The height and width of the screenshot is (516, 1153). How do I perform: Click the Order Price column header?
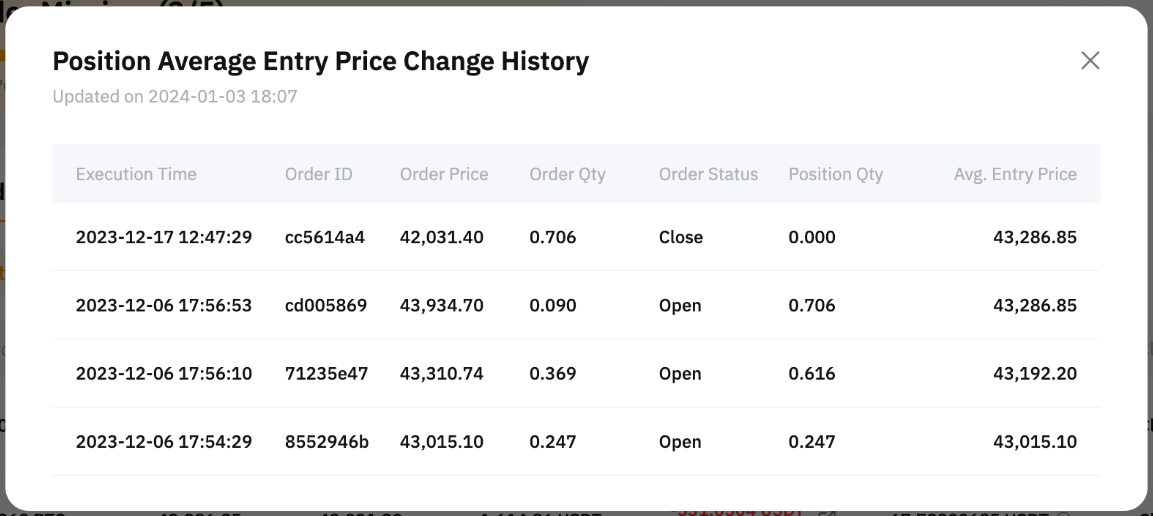[x=444, y=174]
